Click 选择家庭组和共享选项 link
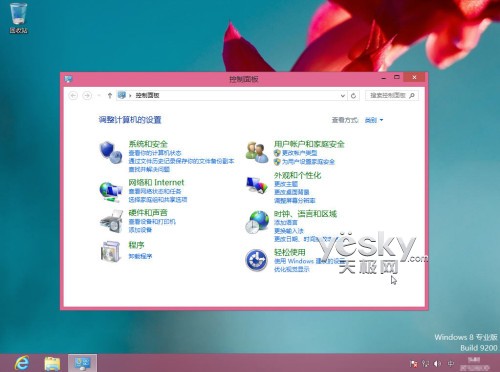 point(158,200)
